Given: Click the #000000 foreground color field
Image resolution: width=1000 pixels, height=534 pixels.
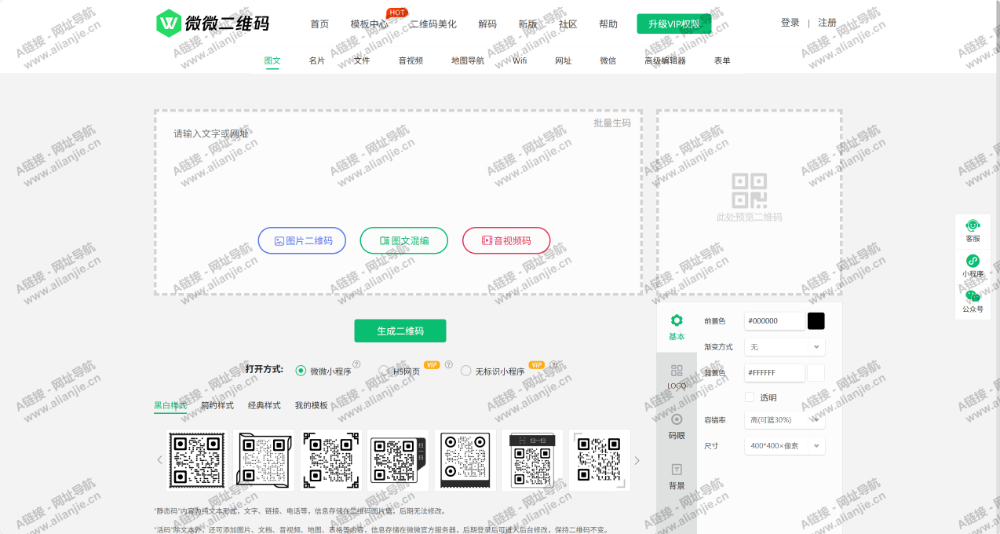Looking at the screenshot, I should (774, 321).
